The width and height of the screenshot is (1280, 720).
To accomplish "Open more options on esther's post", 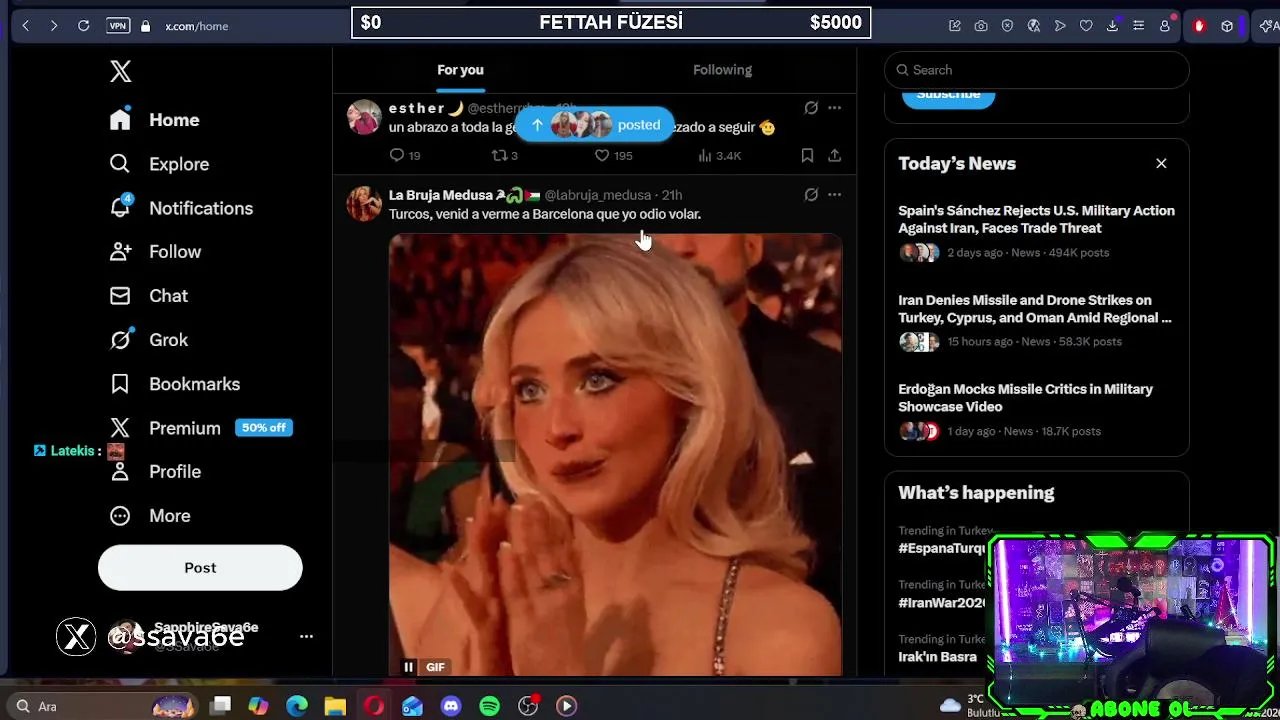I will pyautogui.click(x=834, y=108).
